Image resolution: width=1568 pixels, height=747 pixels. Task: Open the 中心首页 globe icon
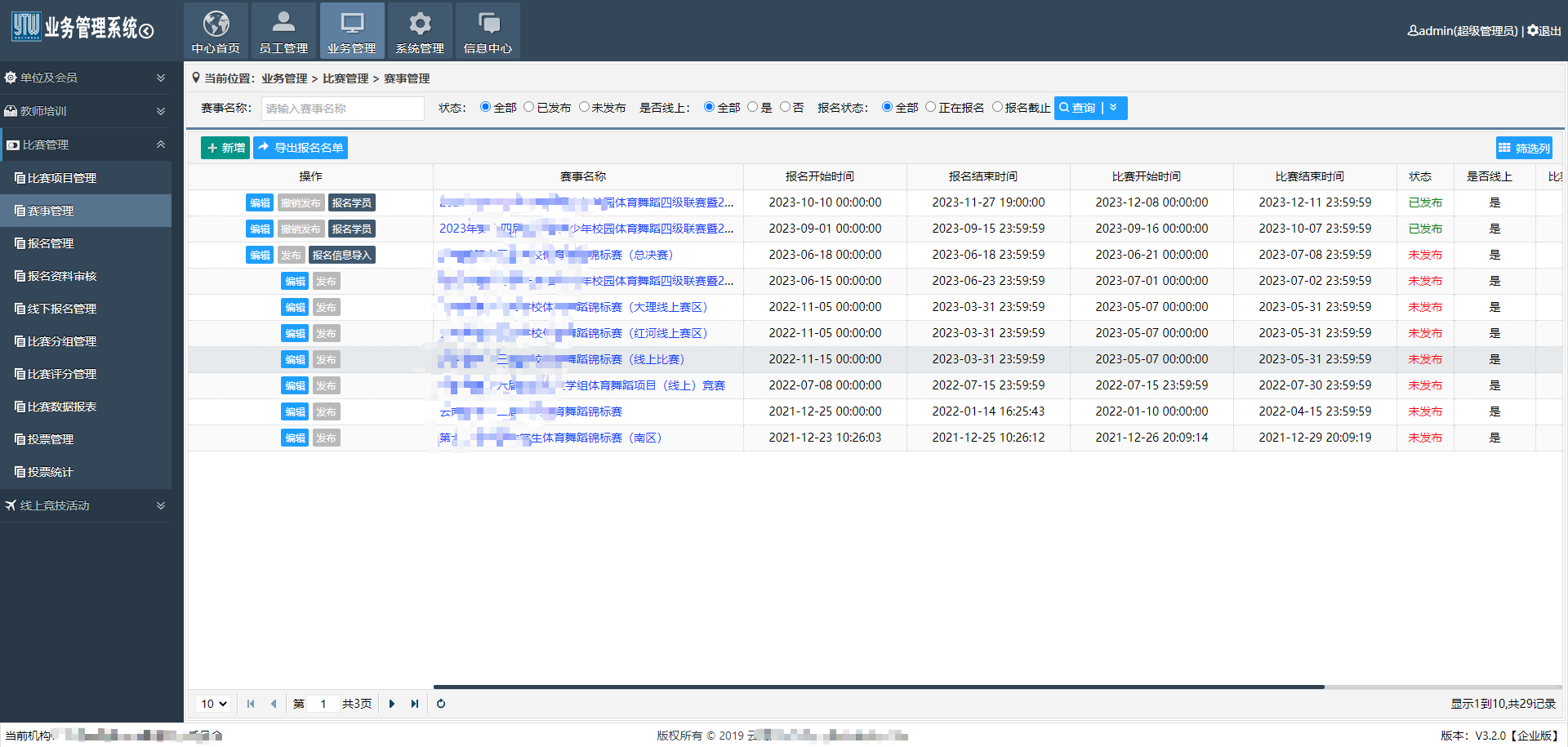tap(216, 23)
